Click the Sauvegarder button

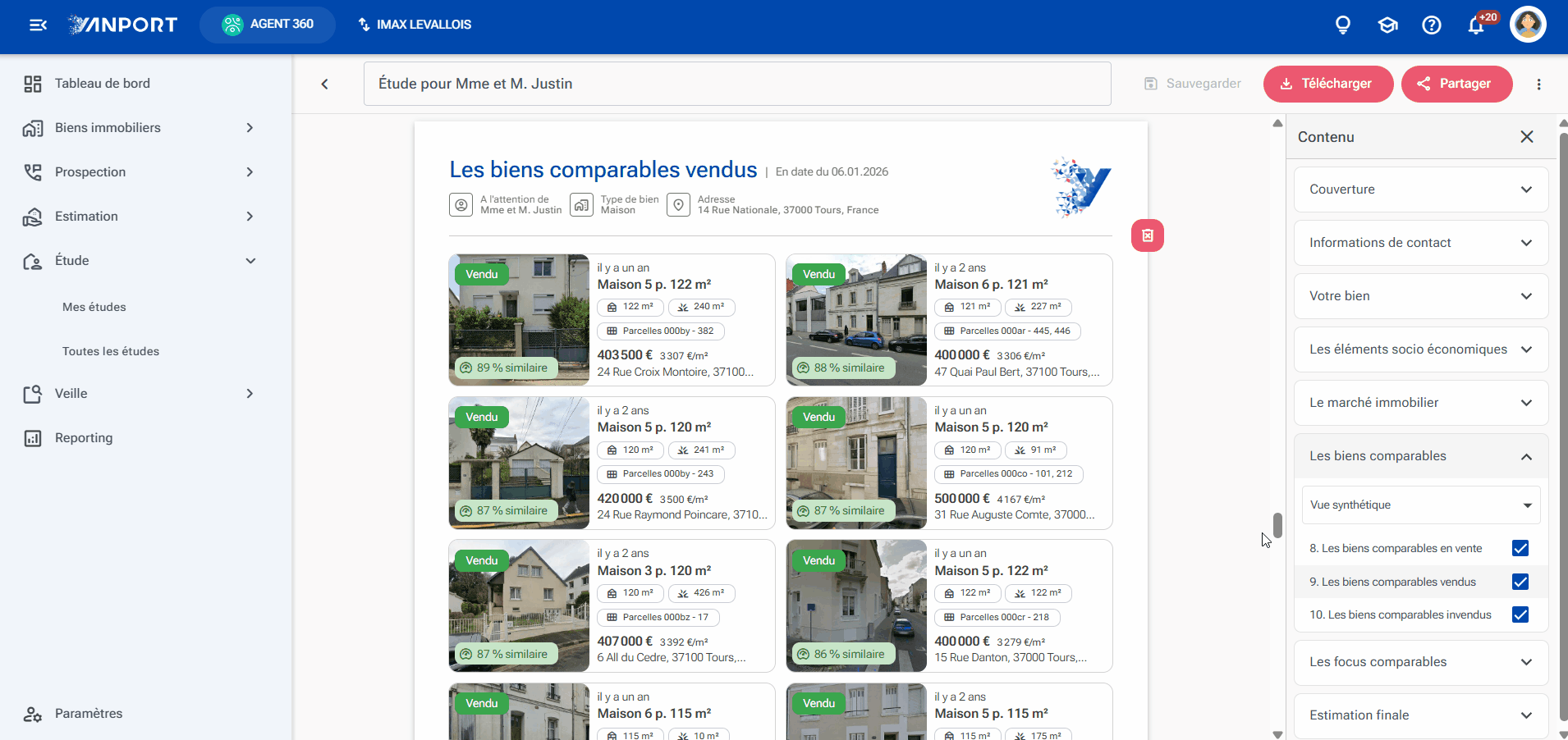[1193, 84]
